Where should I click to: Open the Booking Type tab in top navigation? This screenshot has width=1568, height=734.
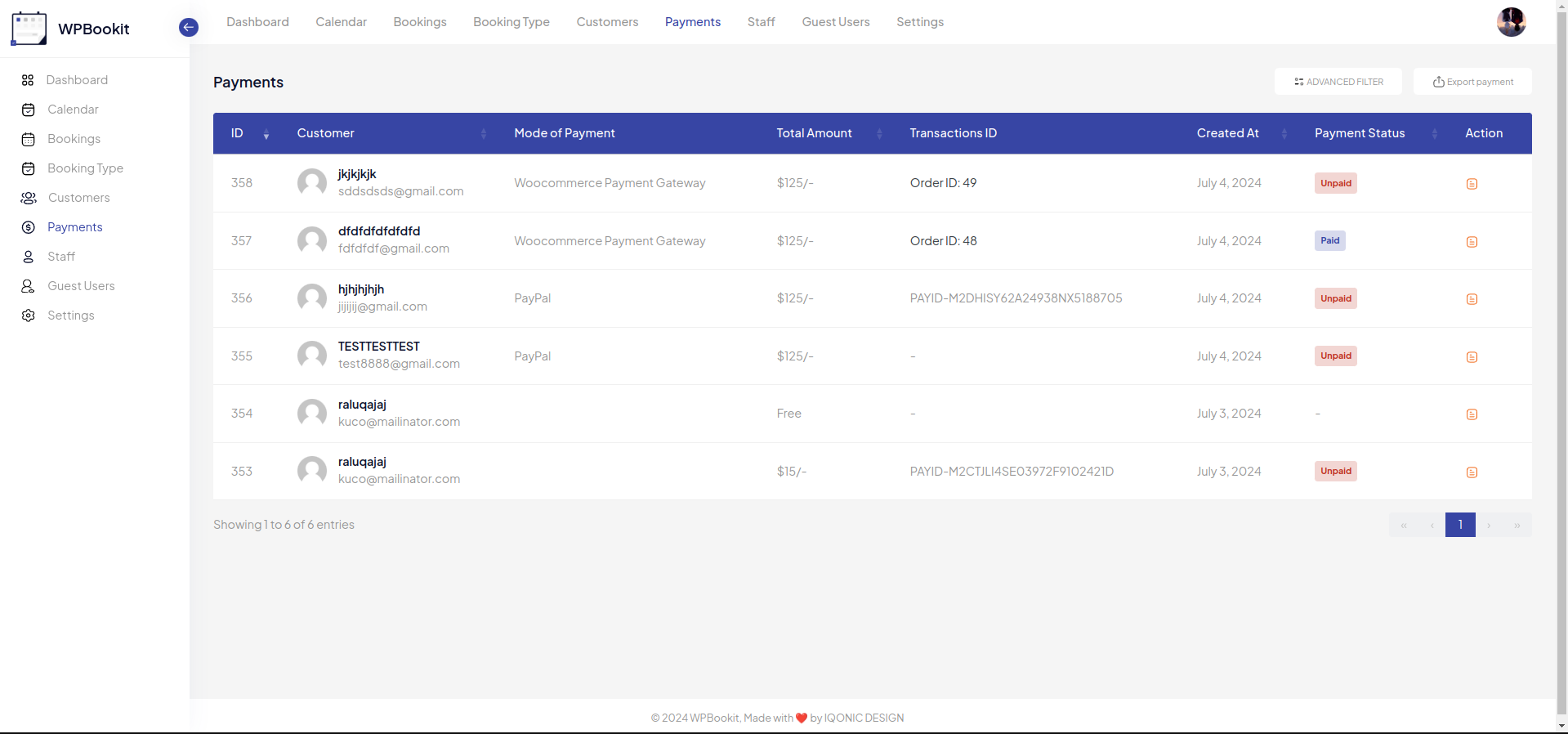tap(511, 22)
